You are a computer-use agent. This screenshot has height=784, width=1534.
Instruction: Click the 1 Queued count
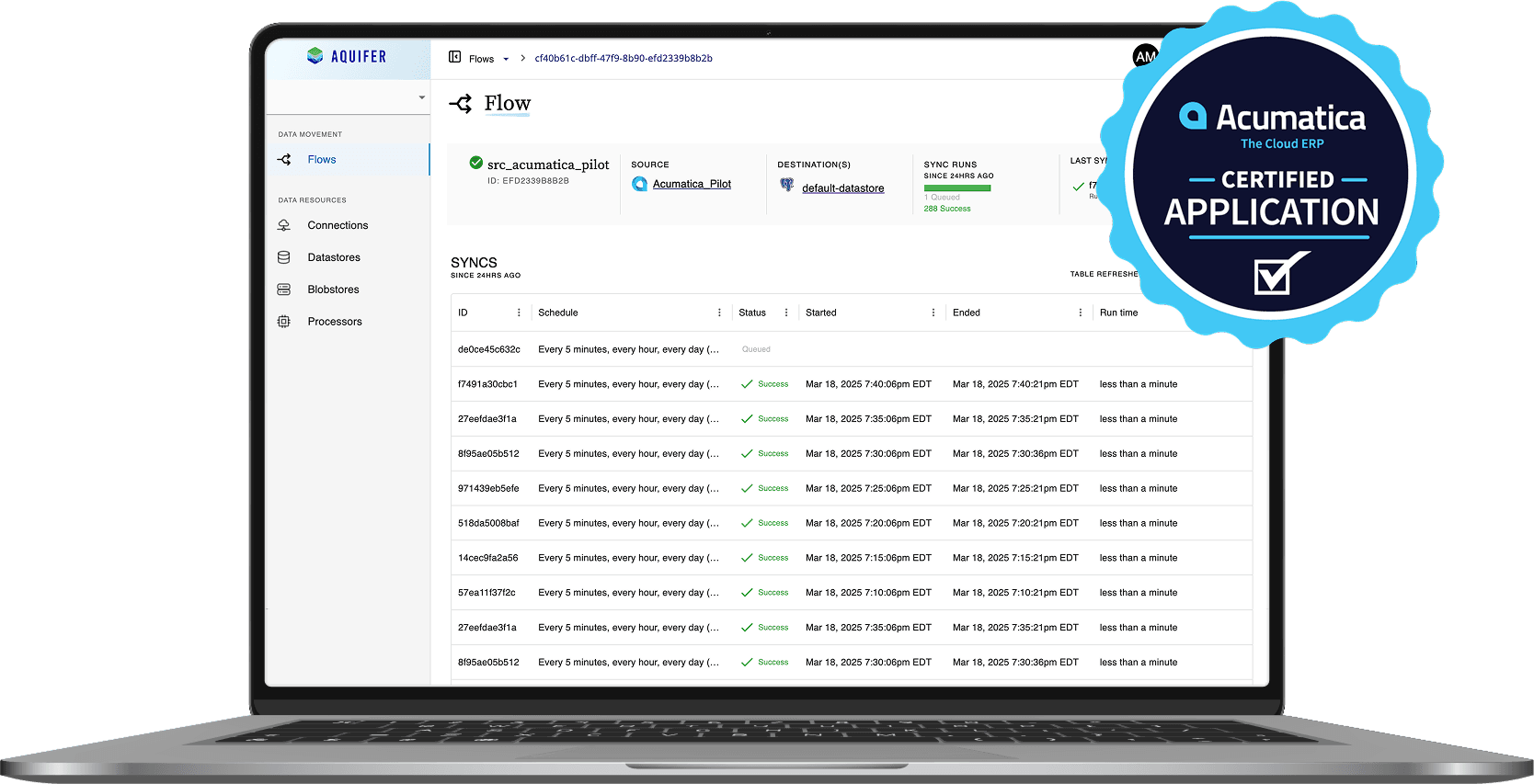942,198
